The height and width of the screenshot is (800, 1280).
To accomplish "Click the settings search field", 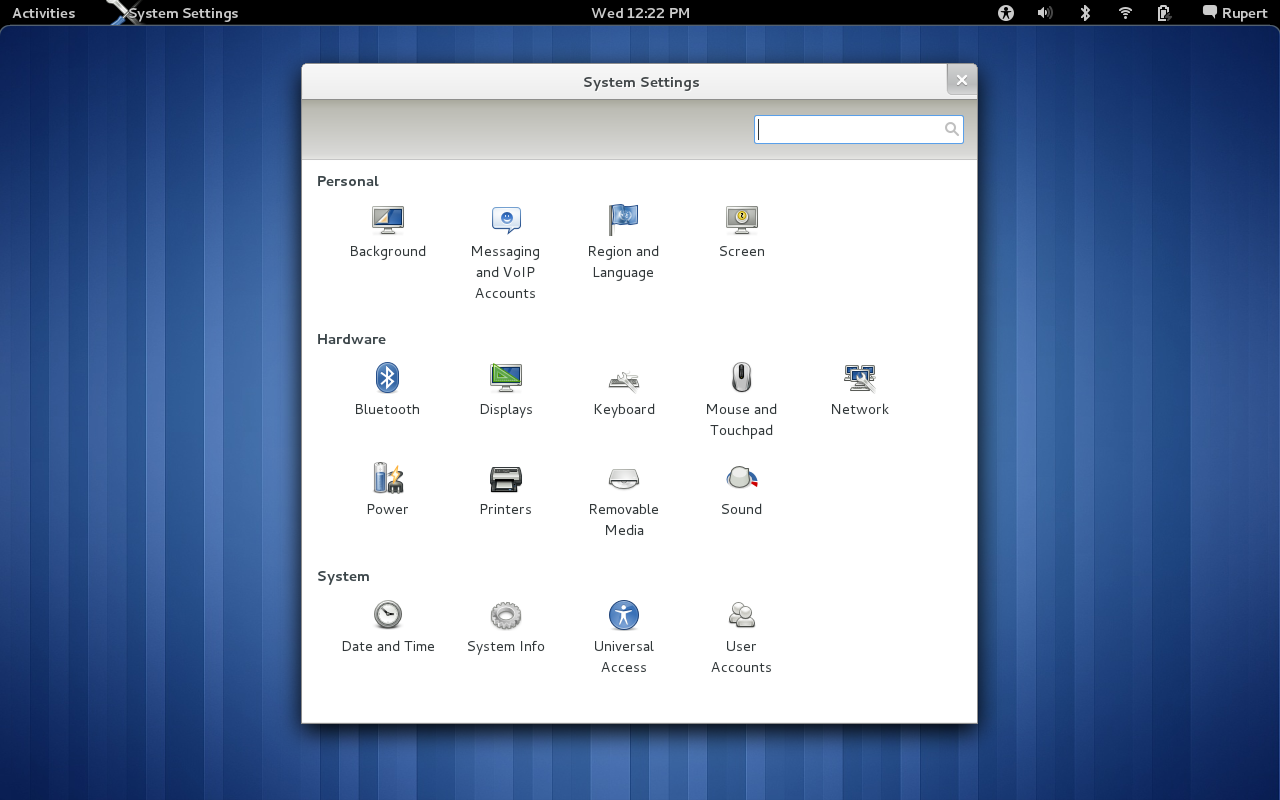I will [x=850, y=129].
